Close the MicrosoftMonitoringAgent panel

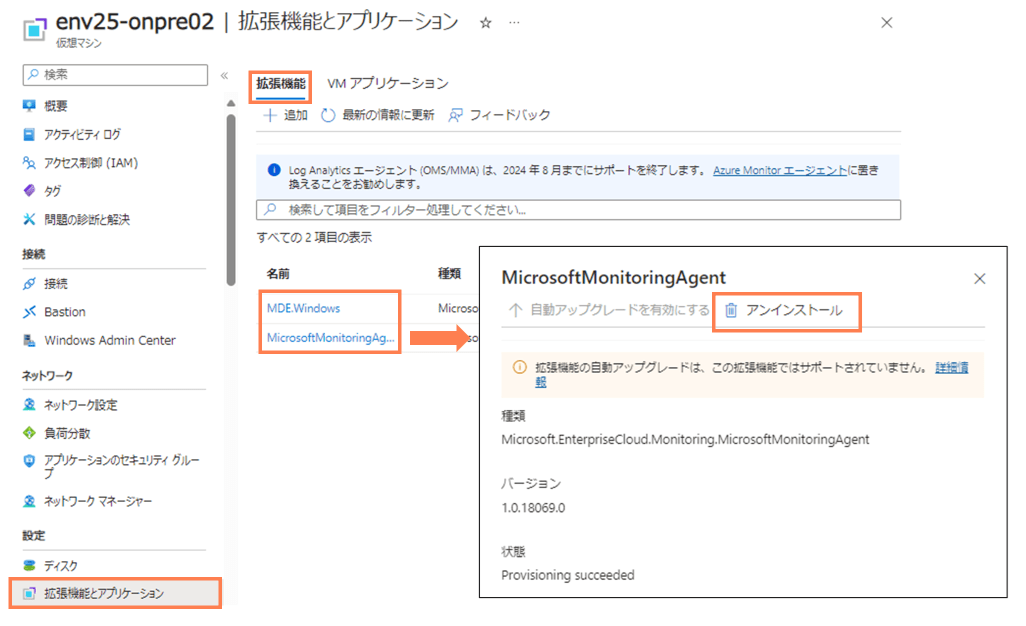coord(980,279)
